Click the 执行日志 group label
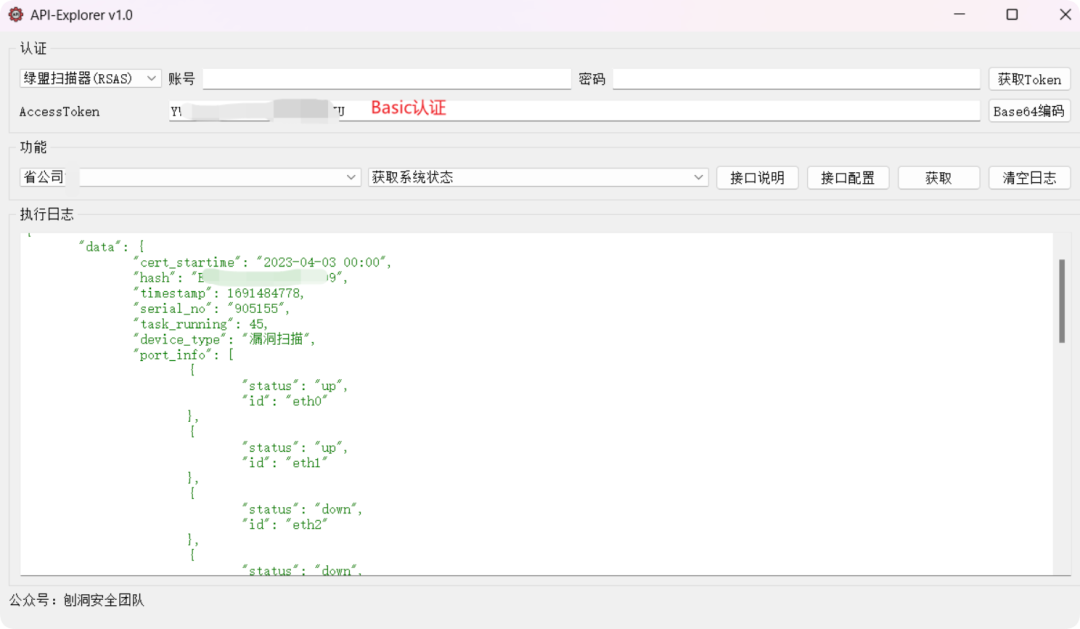The width and height of the screenshot is (1080, 629). pos(47,214)
